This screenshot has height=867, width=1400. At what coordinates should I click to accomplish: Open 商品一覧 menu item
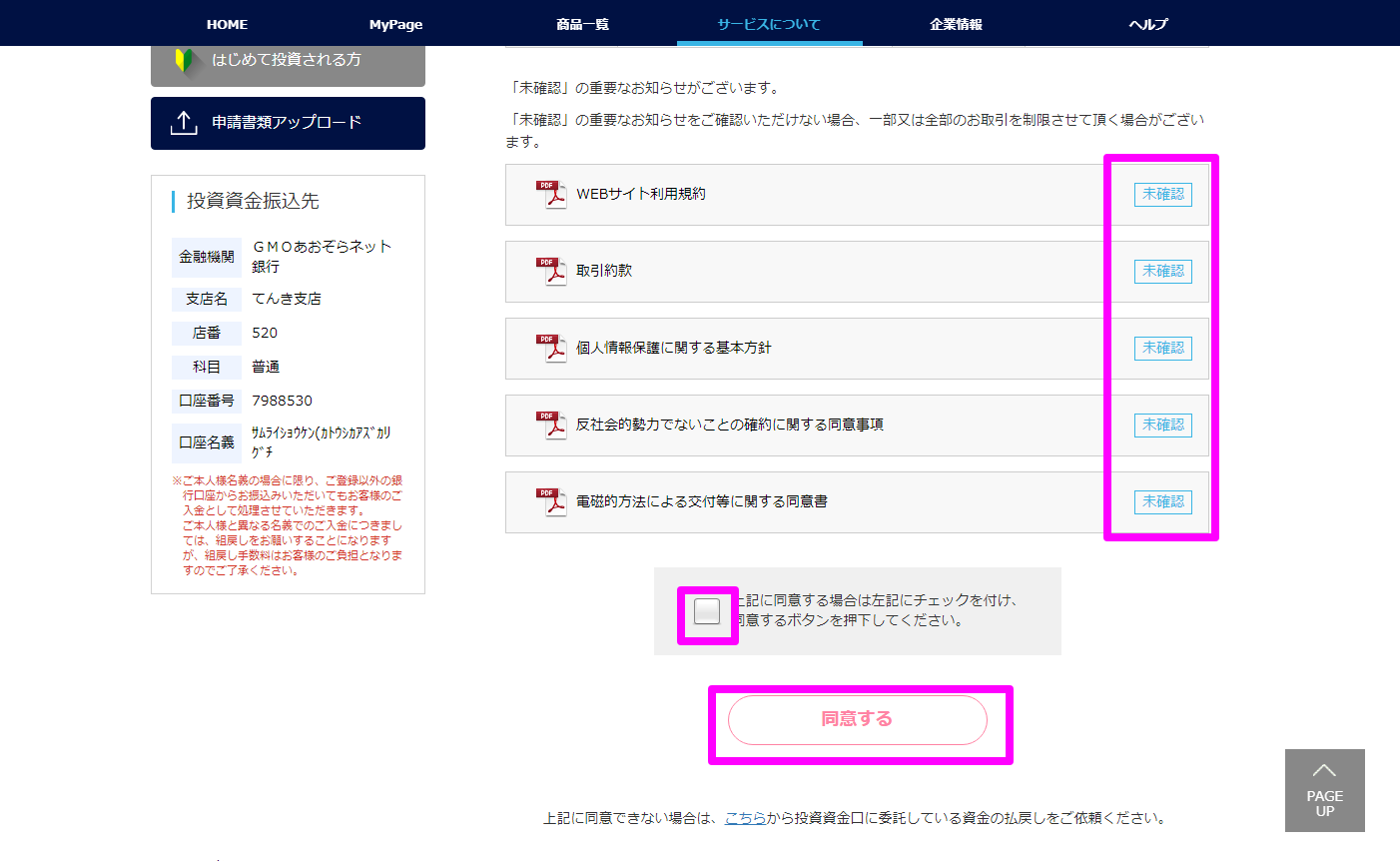[x=582, y=24]
